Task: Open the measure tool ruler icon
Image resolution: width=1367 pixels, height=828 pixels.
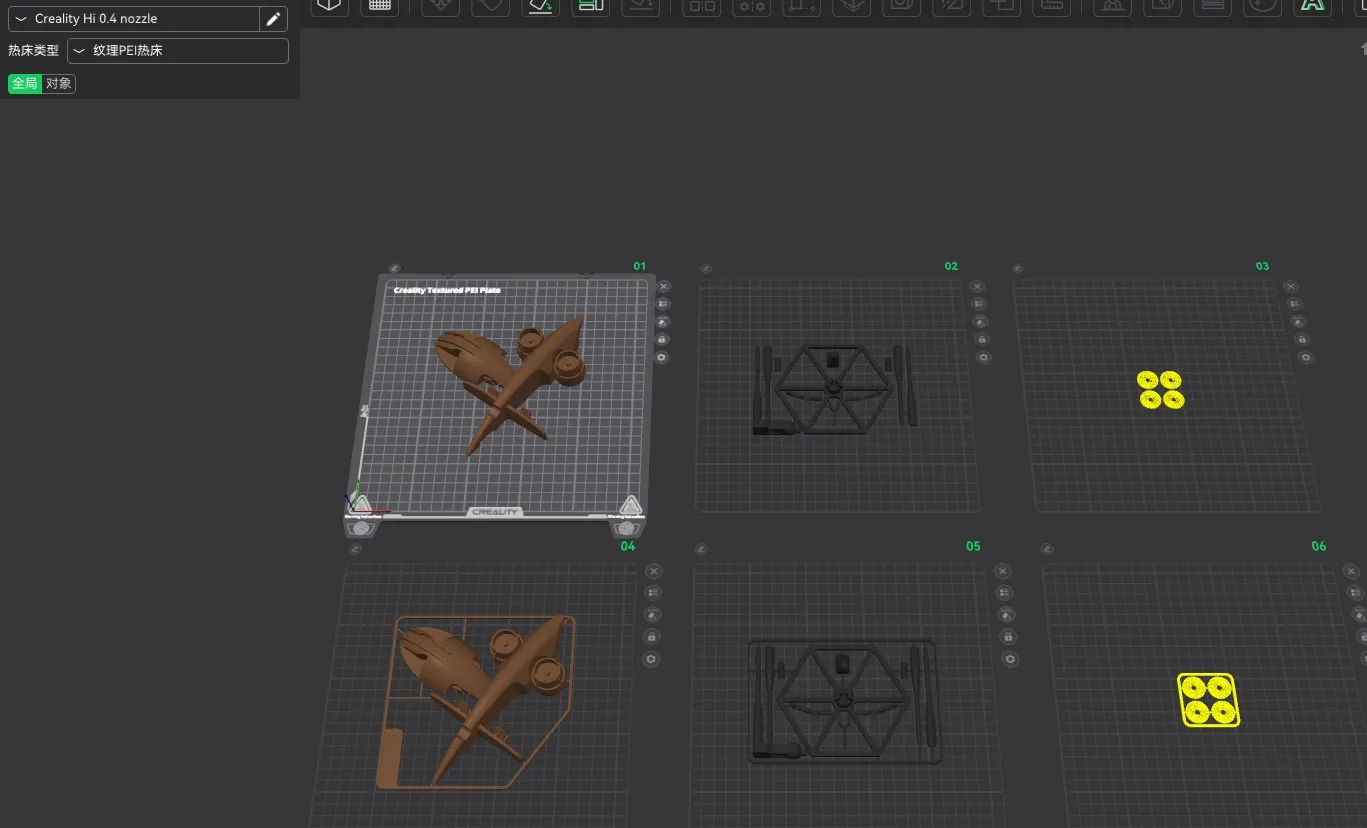Action: [1051, 7]
